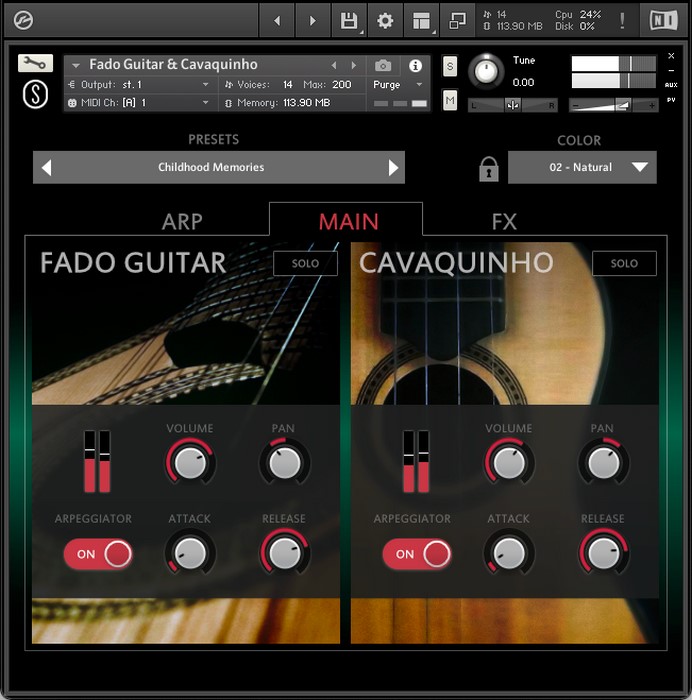
Task: Click the save disk icon in top toolbar
Action: tap(349, 21)
